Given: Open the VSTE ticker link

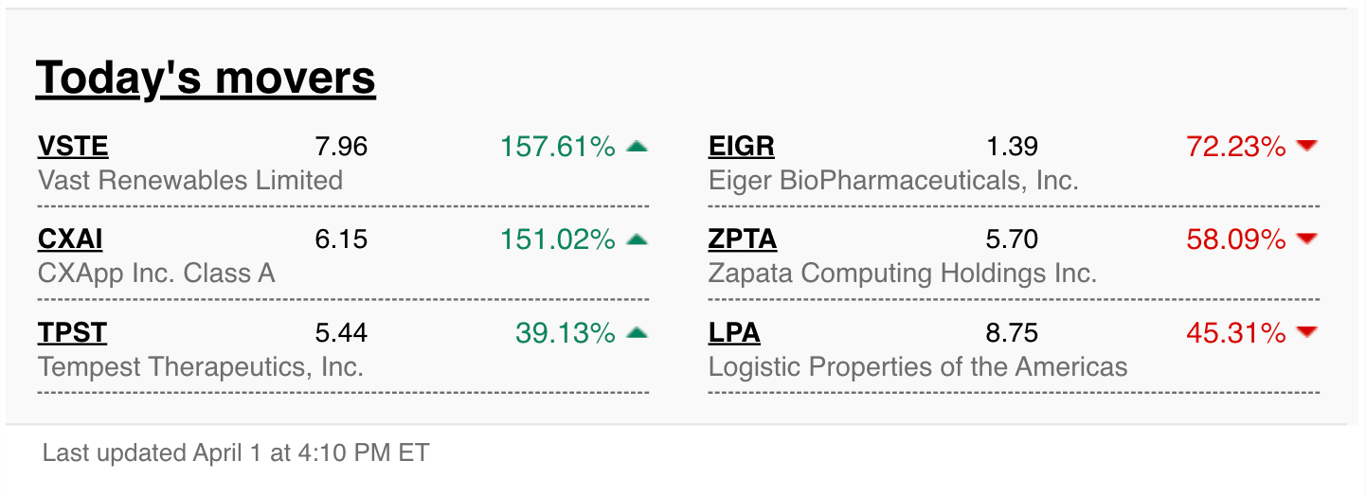Looking at the screenshot, I should pos(73,147).
